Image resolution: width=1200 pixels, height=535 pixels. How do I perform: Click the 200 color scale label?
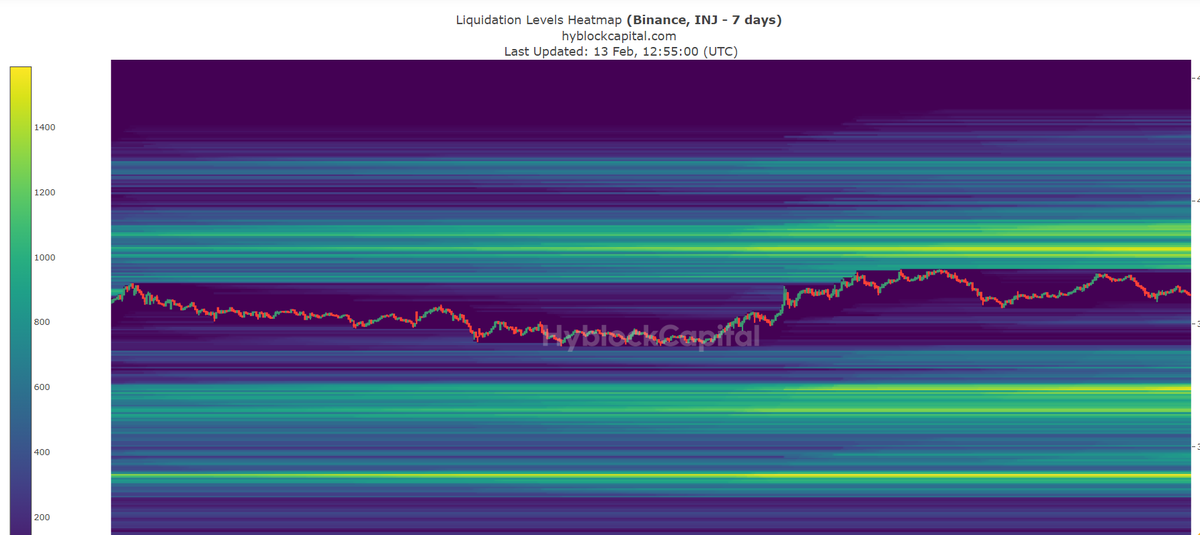pyautogui.click(x=43, y=517)
